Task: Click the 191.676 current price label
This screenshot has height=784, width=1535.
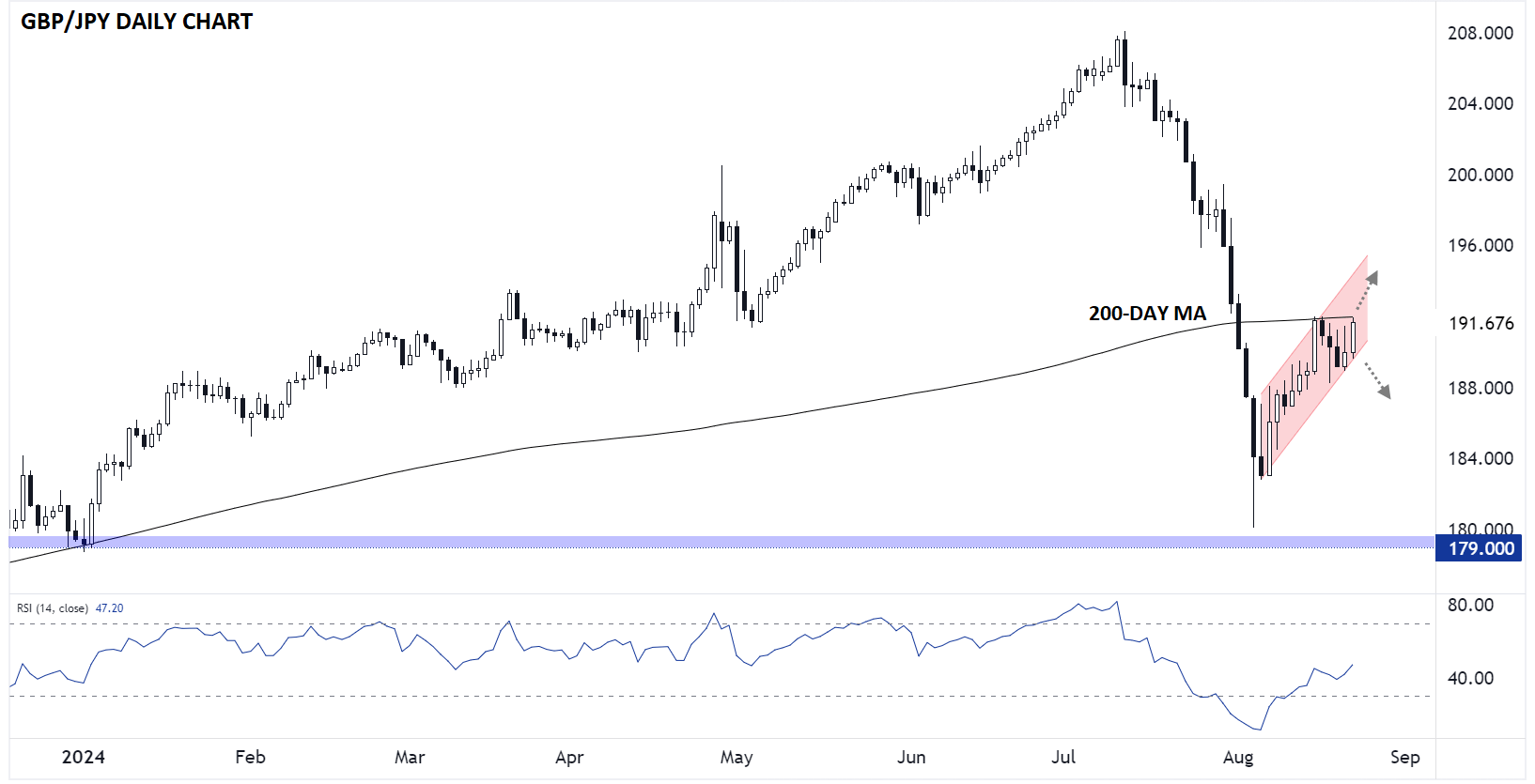Action: pos(1481,323)
